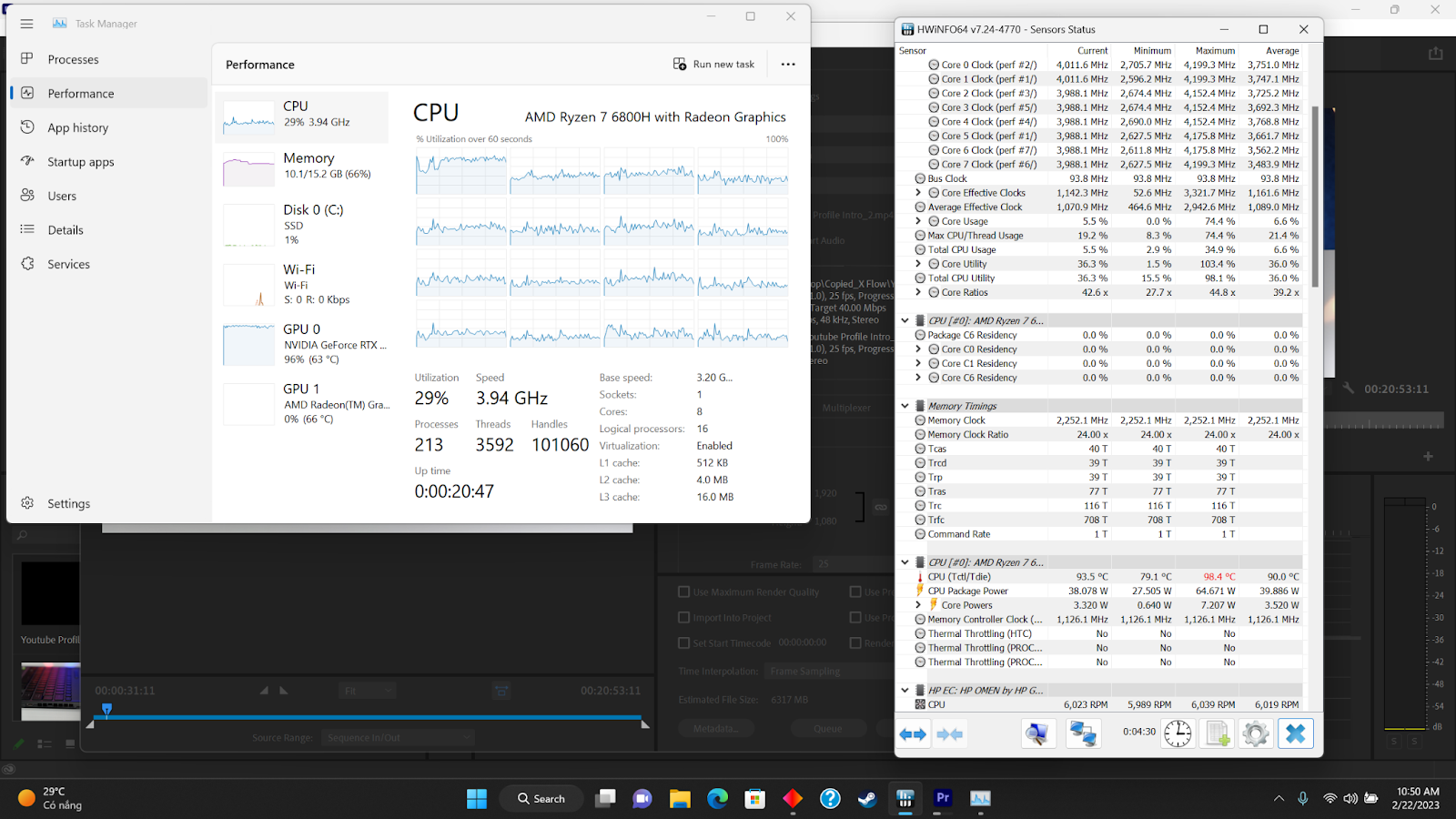Click HWiNFO shrink columns arrows icon

point(950,734)
